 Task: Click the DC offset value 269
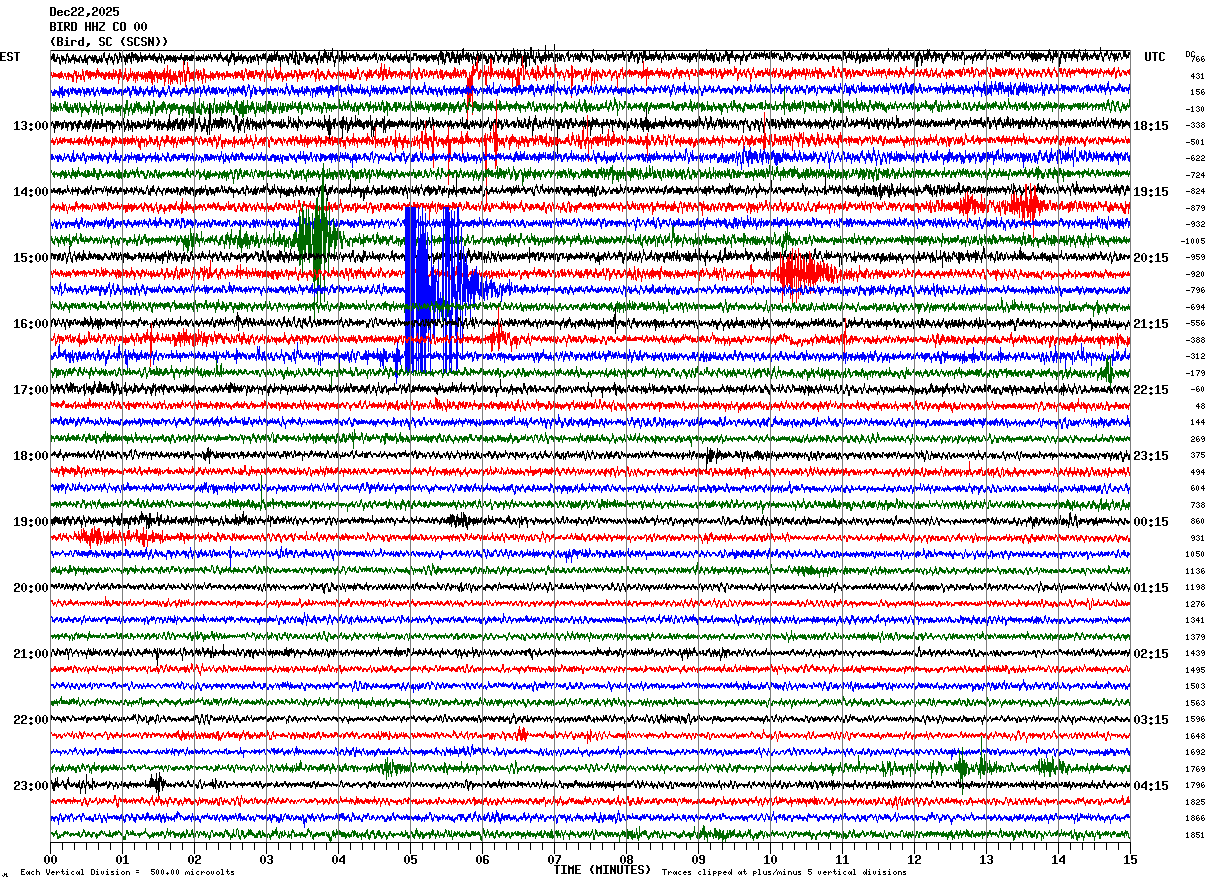tap(1197, 439)
